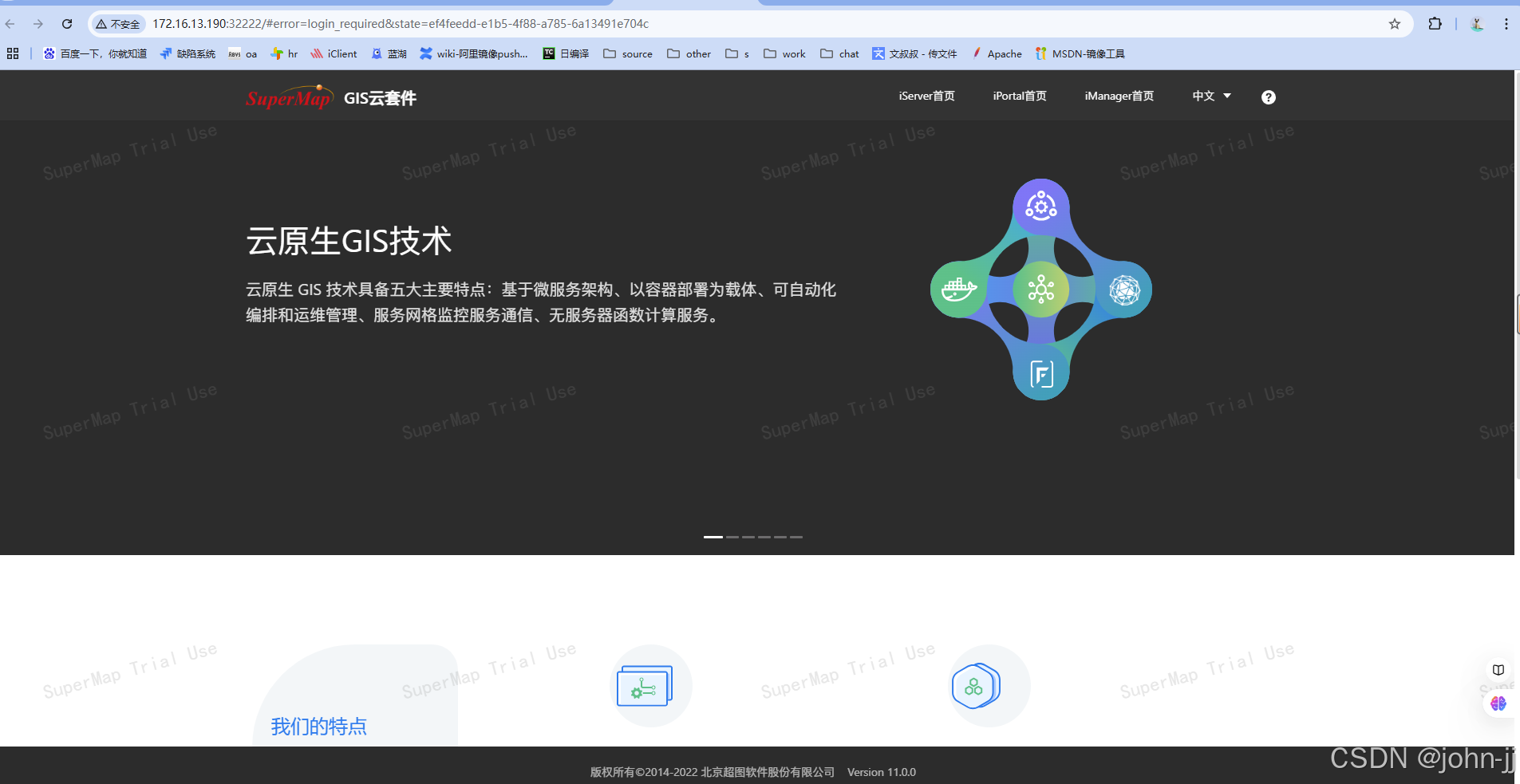Open the 日编译 bookmark

click(x=566, y=53)
